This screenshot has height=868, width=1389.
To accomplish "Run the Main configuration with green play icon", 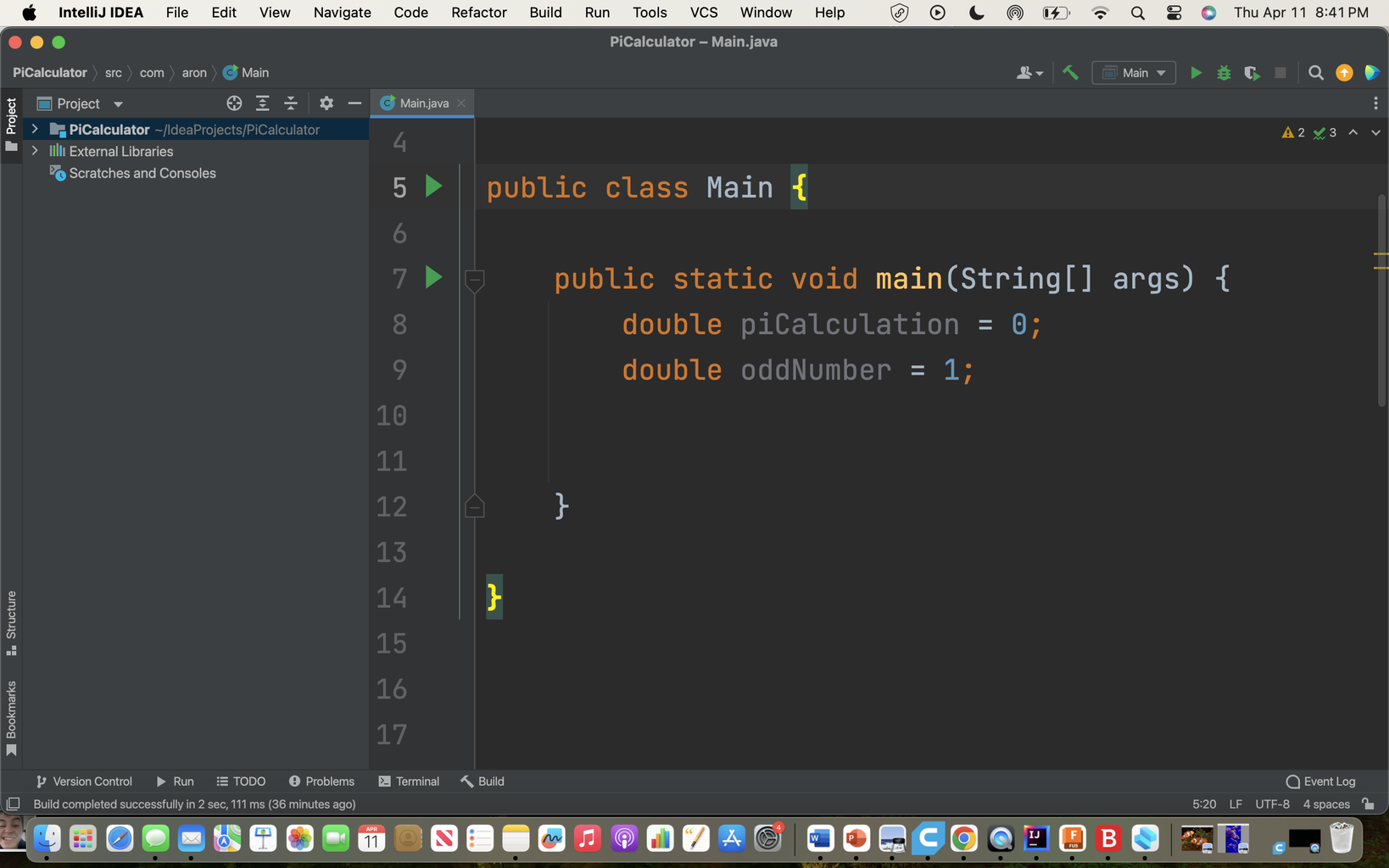I will [1196, 73].
